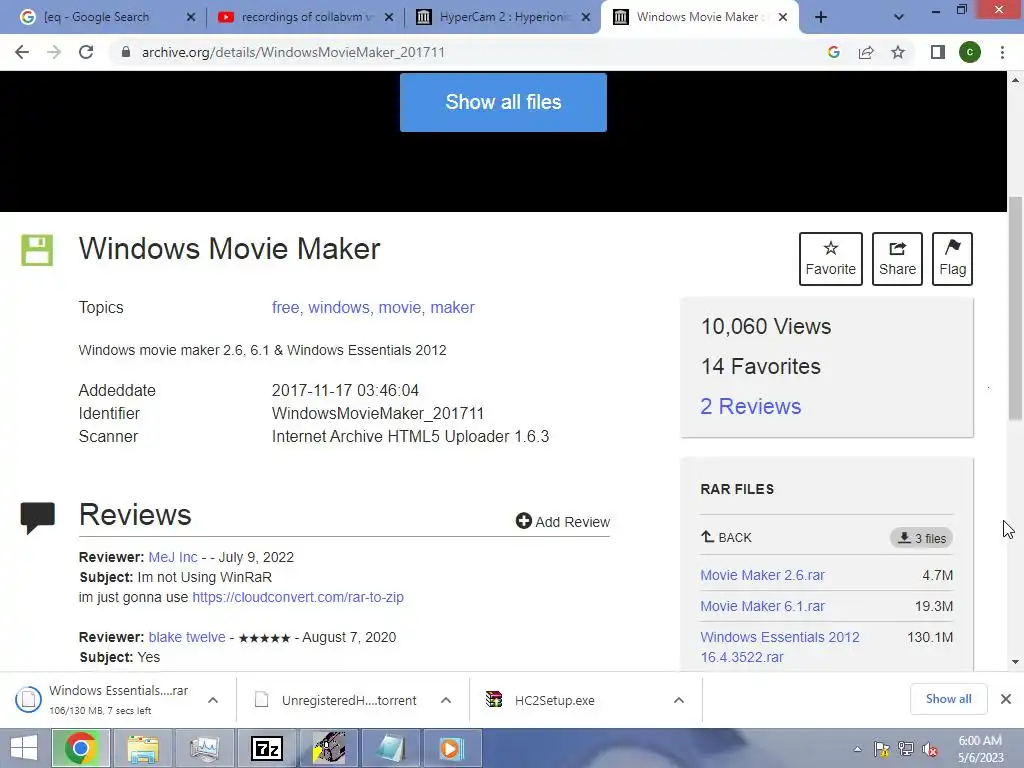This screenshot has width=1024, height=768.
Task: Open the media player taskbar icon
Action: coord(452,748)
